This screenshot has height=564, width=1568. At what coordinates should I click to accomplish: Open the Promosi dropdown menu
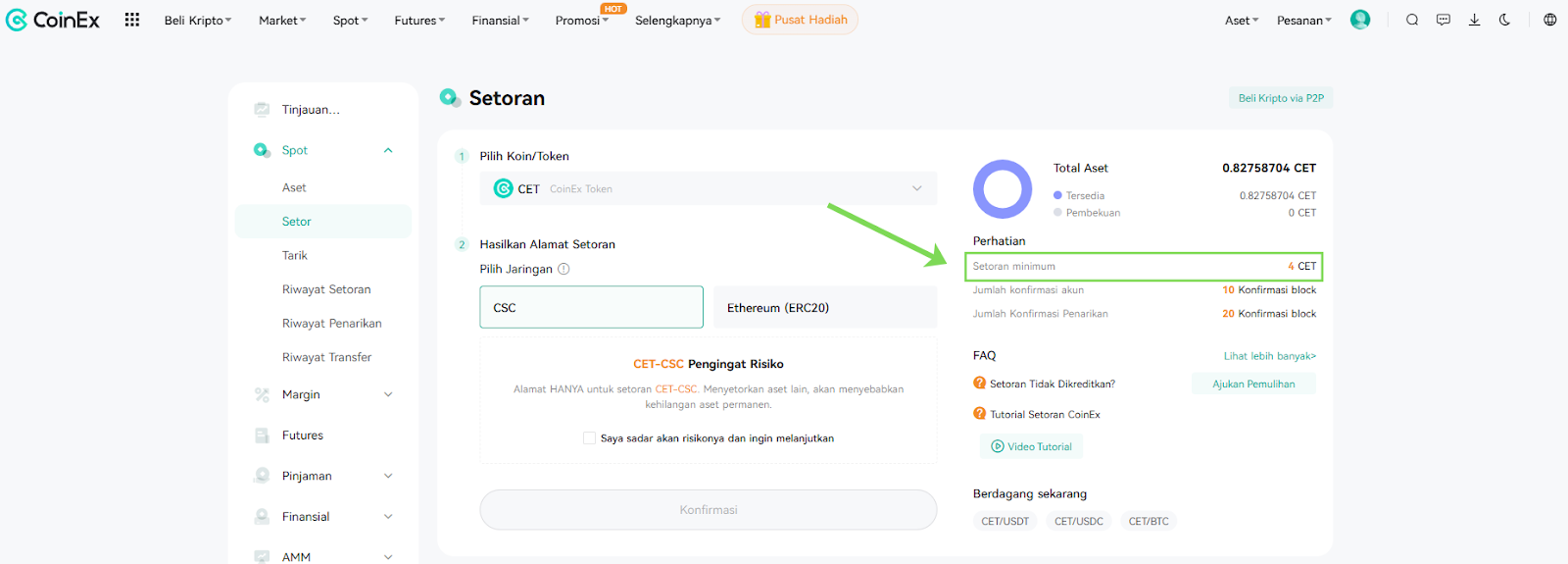pos(582,20)
